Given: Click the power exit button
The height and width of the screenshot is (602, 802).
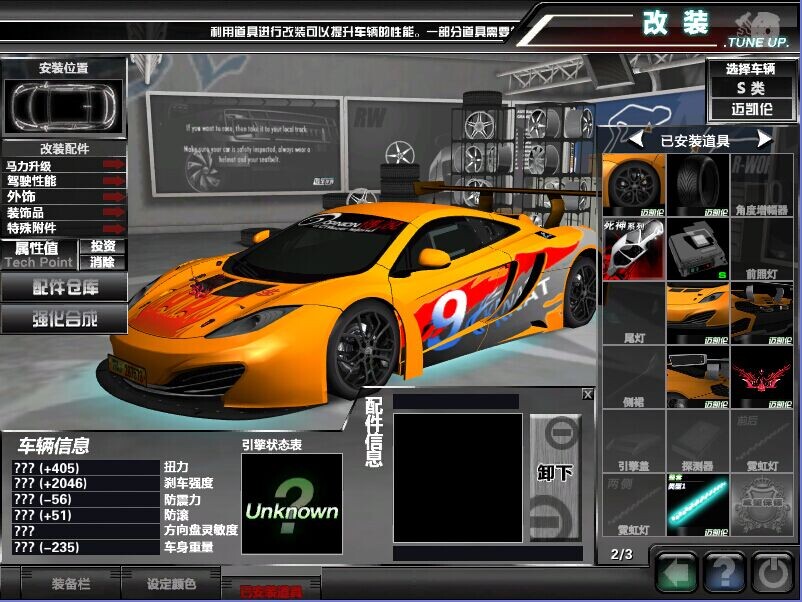Looking at the screenshot, I should click(772, 573).
